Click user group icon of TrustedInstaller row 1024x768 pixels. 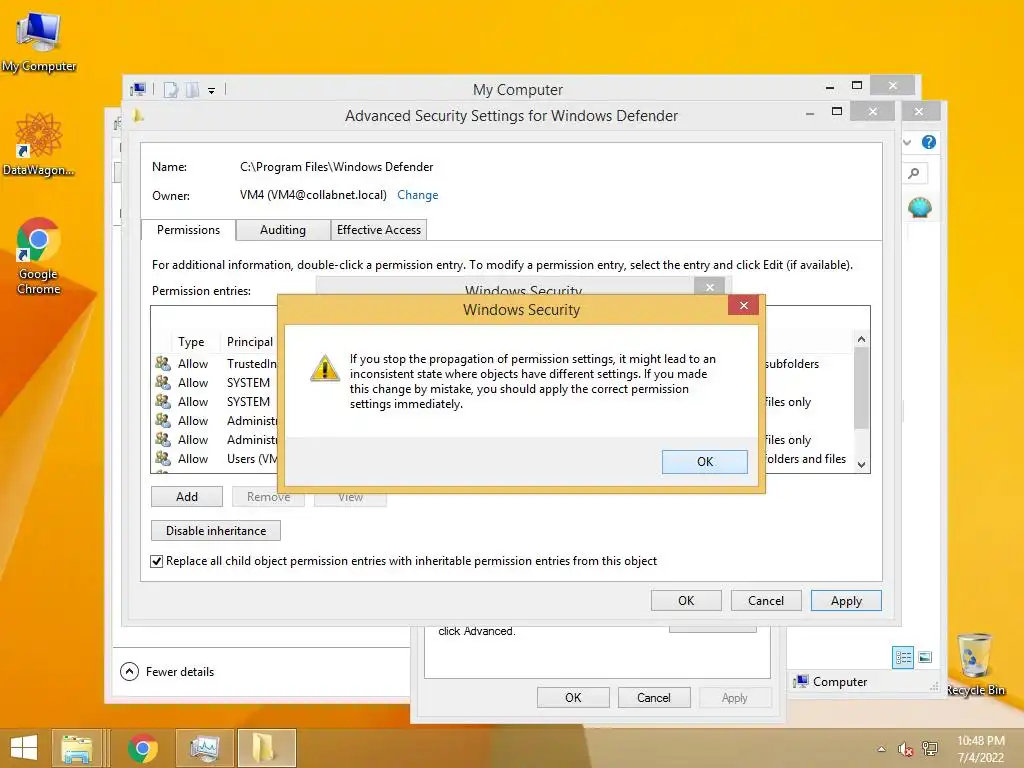pos(163,363)
